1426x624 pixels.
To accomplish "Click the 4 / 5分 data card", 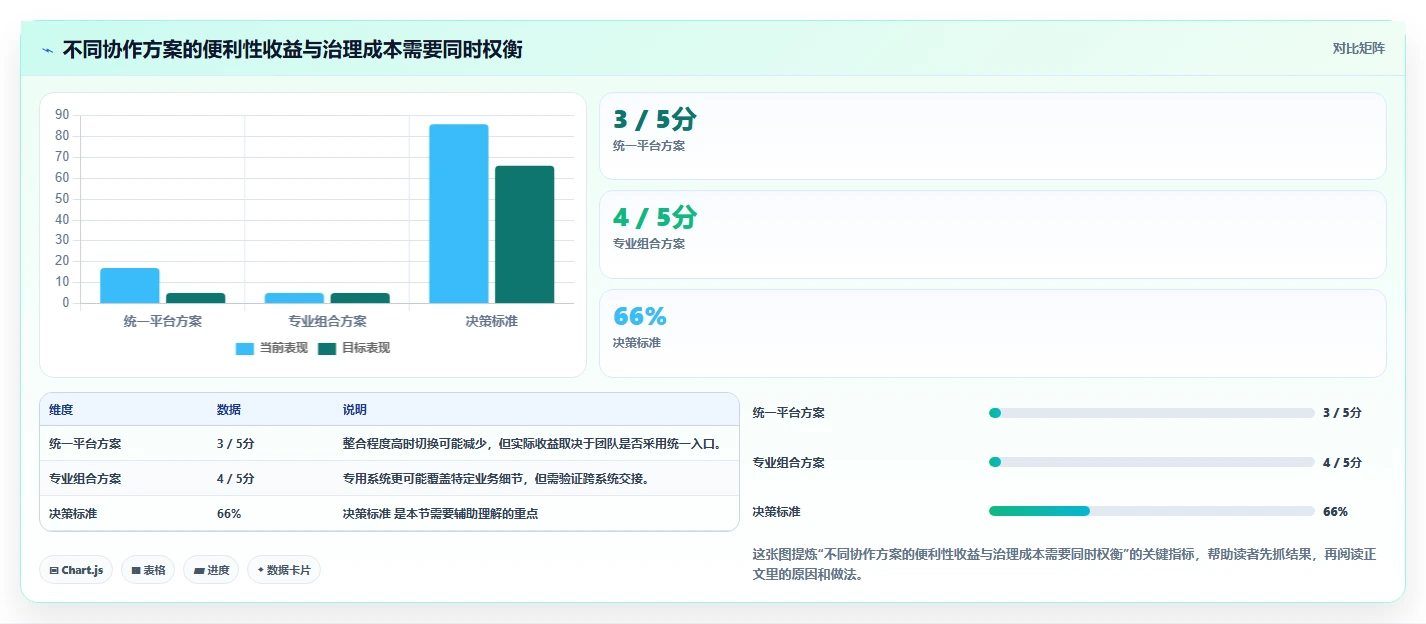I will click(992, 234).
